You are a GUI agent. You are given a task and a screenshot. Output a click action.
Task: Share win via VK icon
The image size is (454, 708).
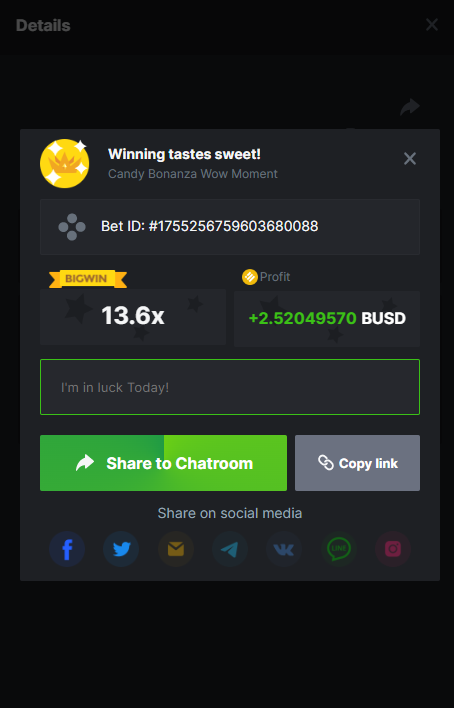(x=284, y=549)
